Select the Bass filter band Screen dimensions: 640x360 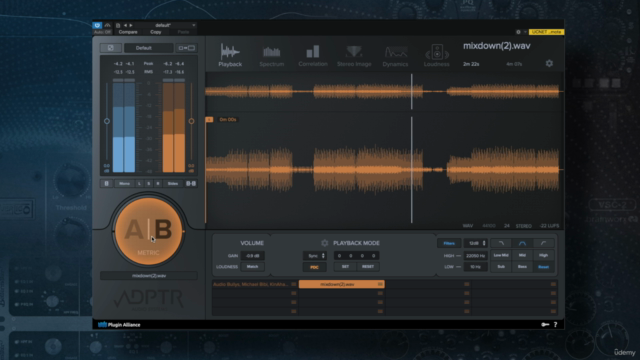click(x=522, y=267)
